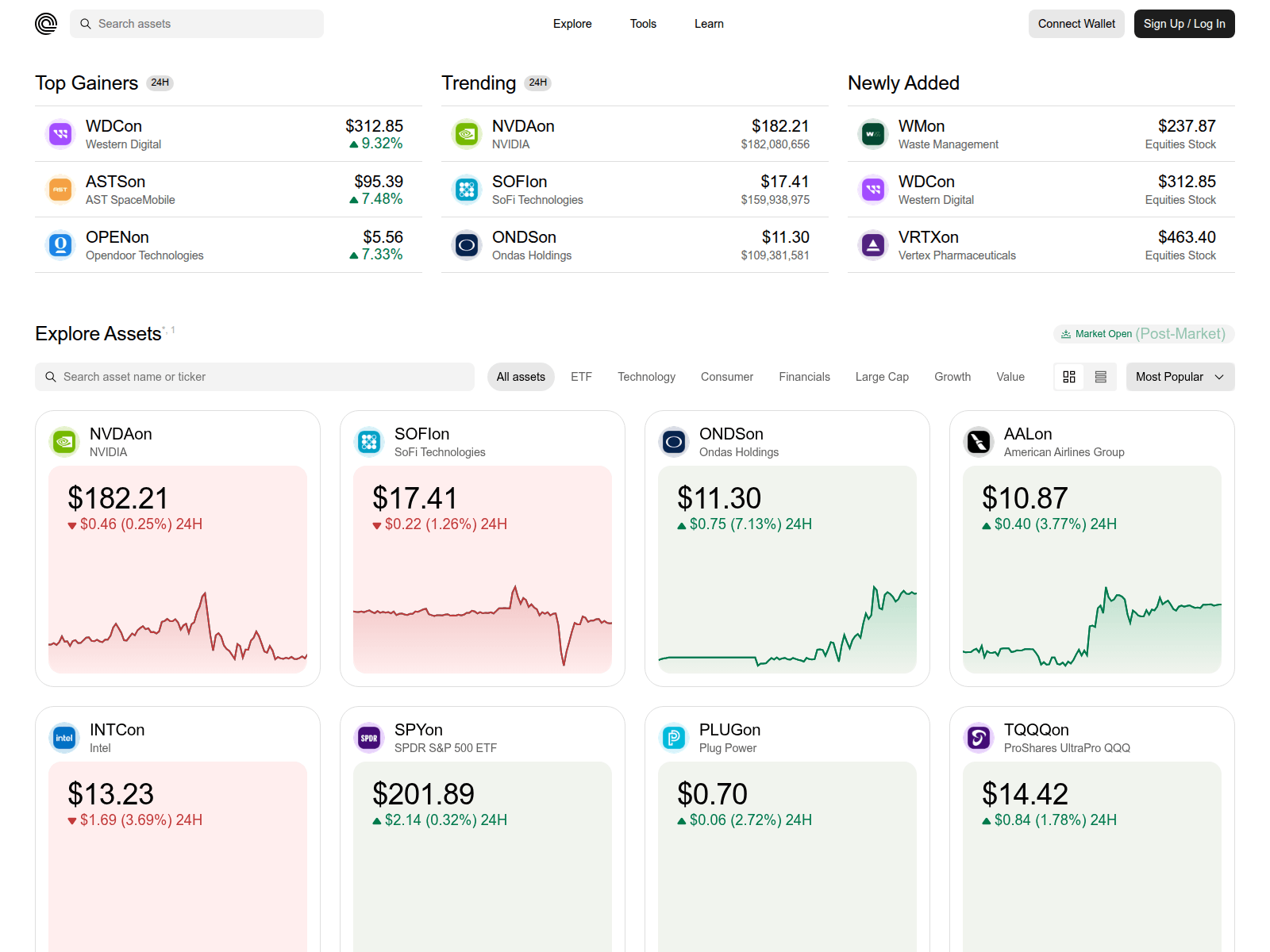The height and width of the screenshot is (952, 1270).
Task: Click the TQQQon ProShares logo icon
Action: 979,738
